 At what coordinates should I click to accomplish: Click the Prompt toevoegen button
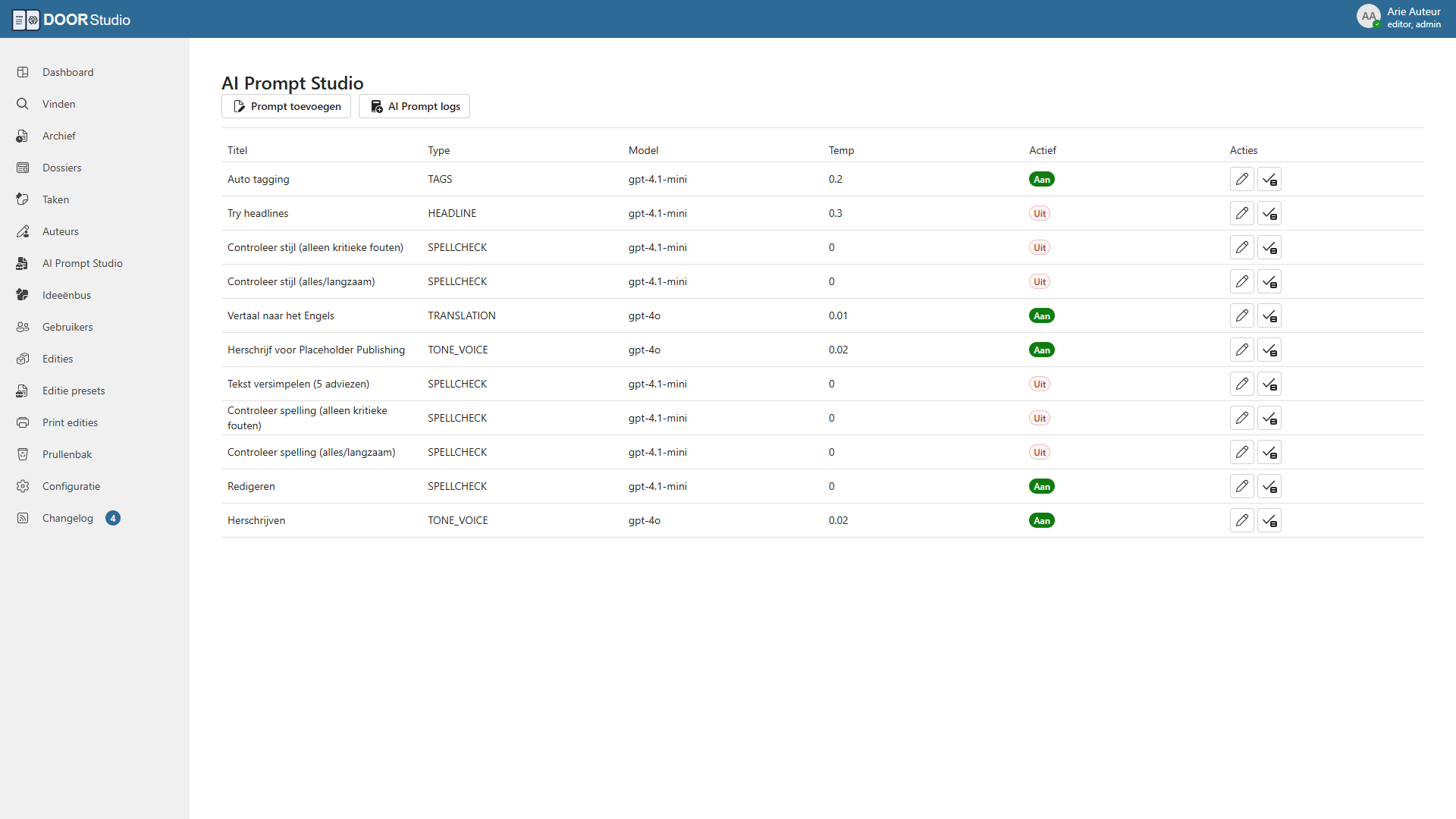pyautogui.click(x=286, y=106)
